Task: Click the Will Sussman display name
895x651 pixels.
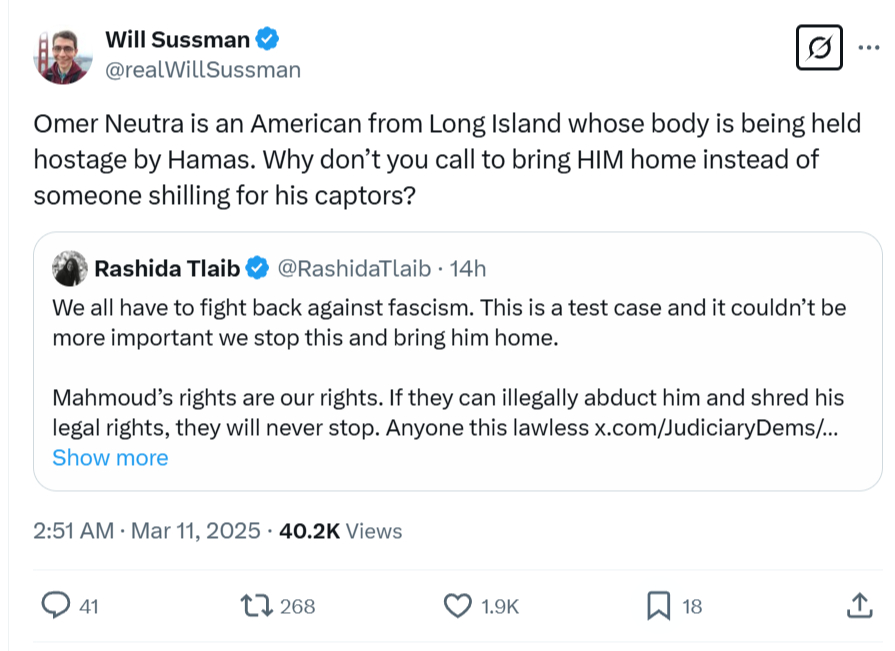Action: [x=177, y=40]
